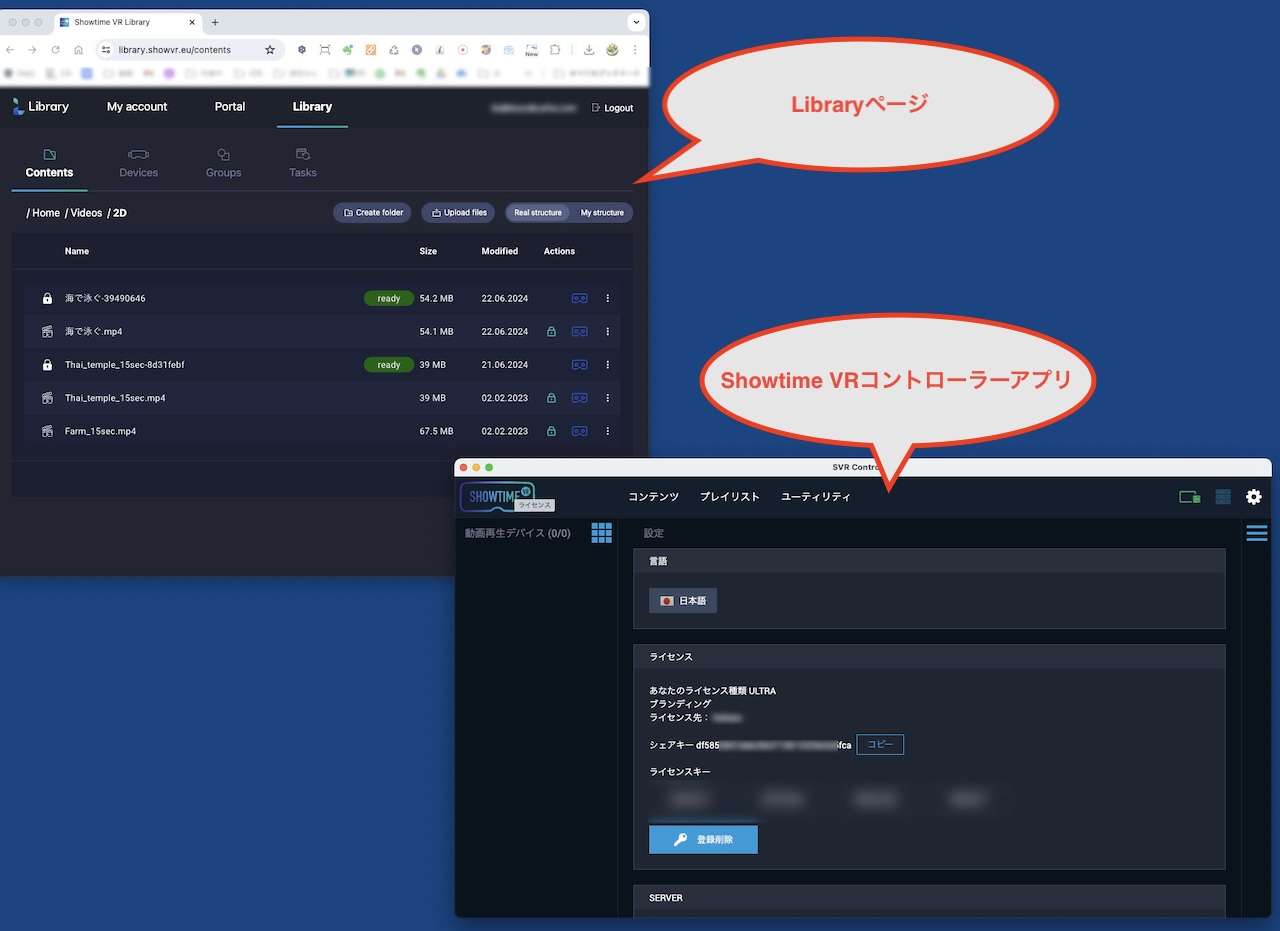This screenshot has width=1280, height=931.
Task: Click video file icon of Farm_15sec.mp4
Action: point(47,431)
